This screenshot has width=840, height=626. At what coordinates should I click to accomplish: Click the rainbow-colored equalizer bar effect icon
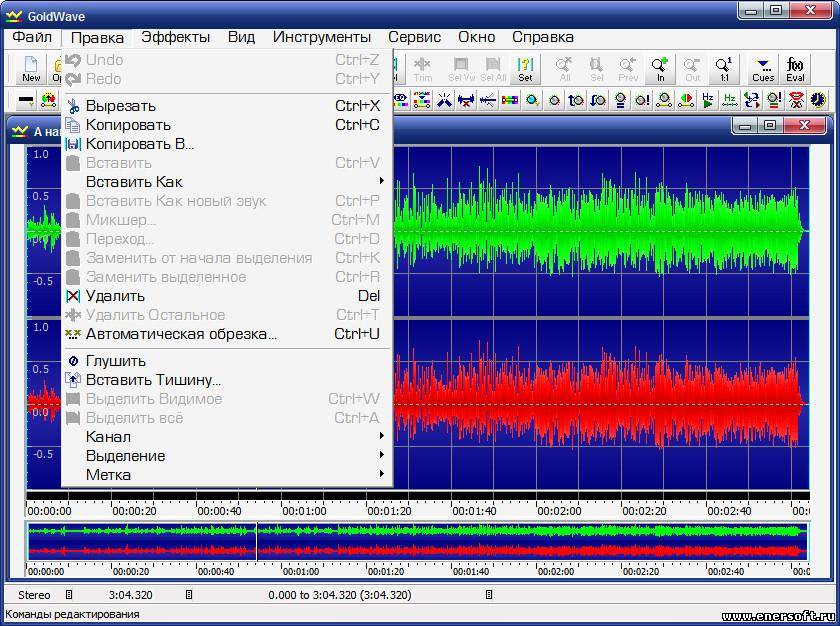[x=509, y=100]
